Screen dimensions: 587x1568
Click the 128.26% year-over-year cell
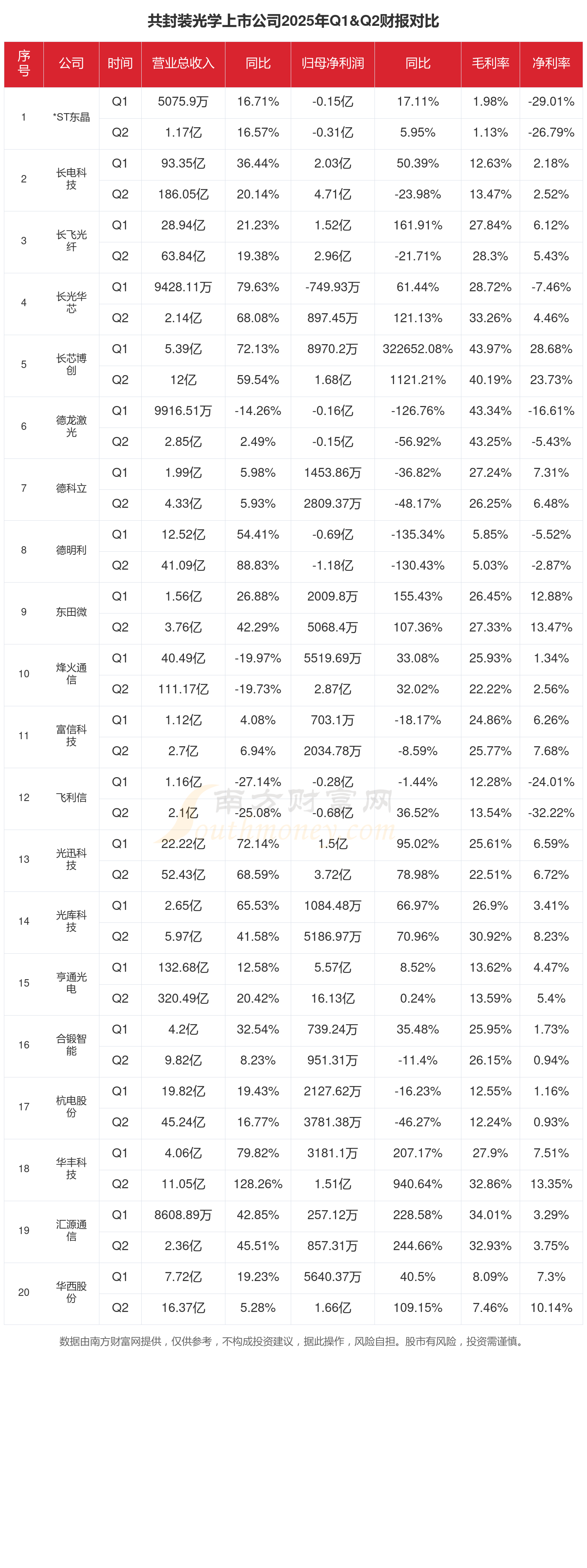[x=258, y=1185]
